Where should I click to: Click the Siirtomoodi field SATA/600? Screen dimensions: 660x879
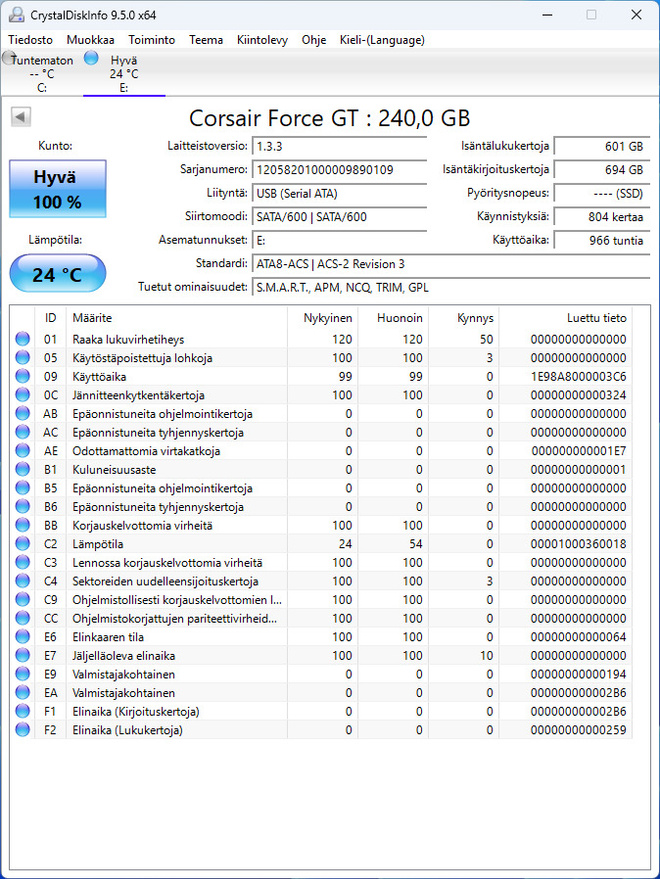(339, 217)
